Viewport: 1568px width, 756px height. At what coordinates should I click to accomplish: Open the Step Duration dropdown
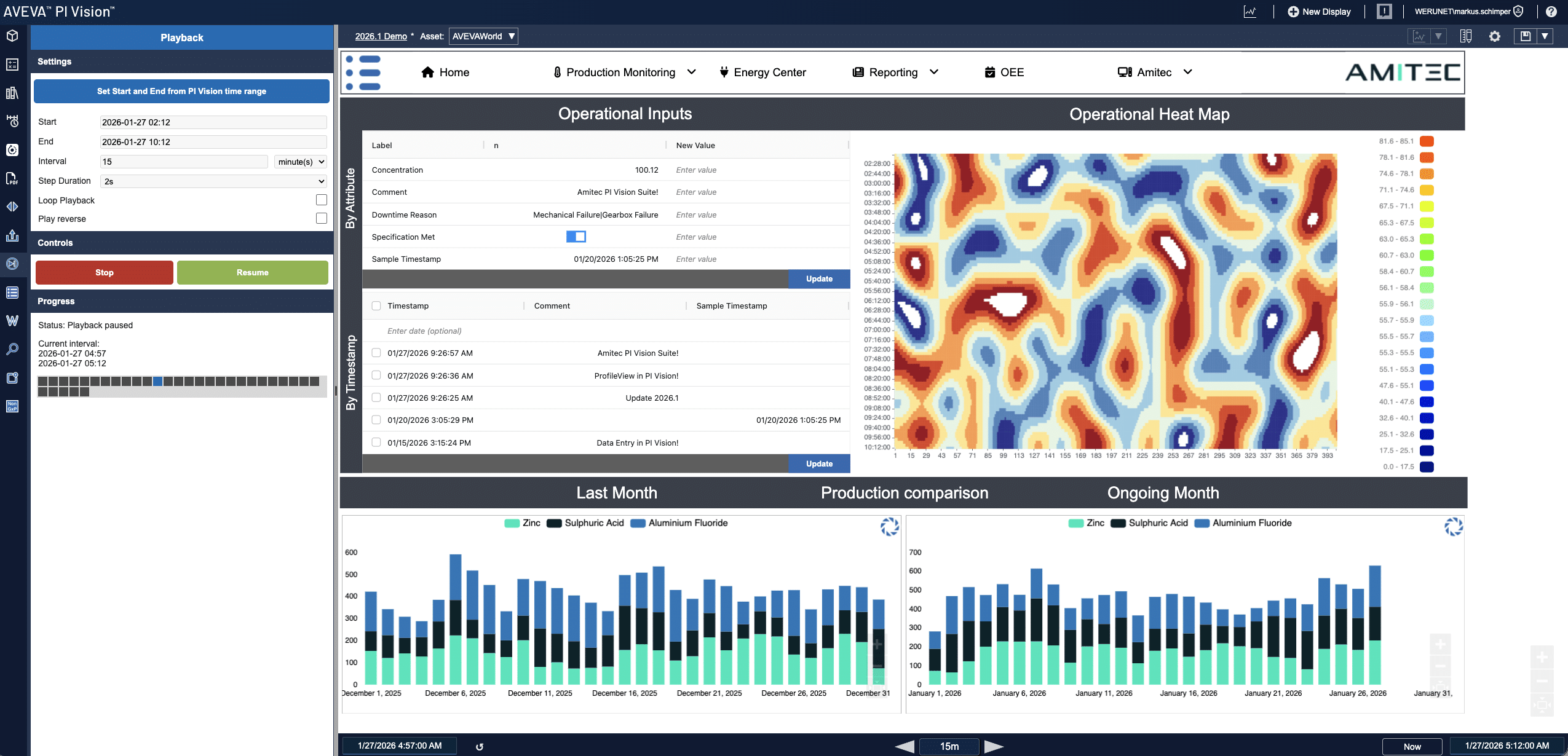click(x=213, y=181)
